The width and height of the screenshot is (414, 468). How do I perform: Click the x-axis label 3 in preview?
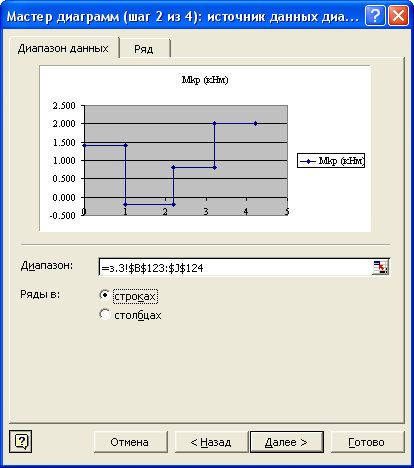(x=206, y=211)
